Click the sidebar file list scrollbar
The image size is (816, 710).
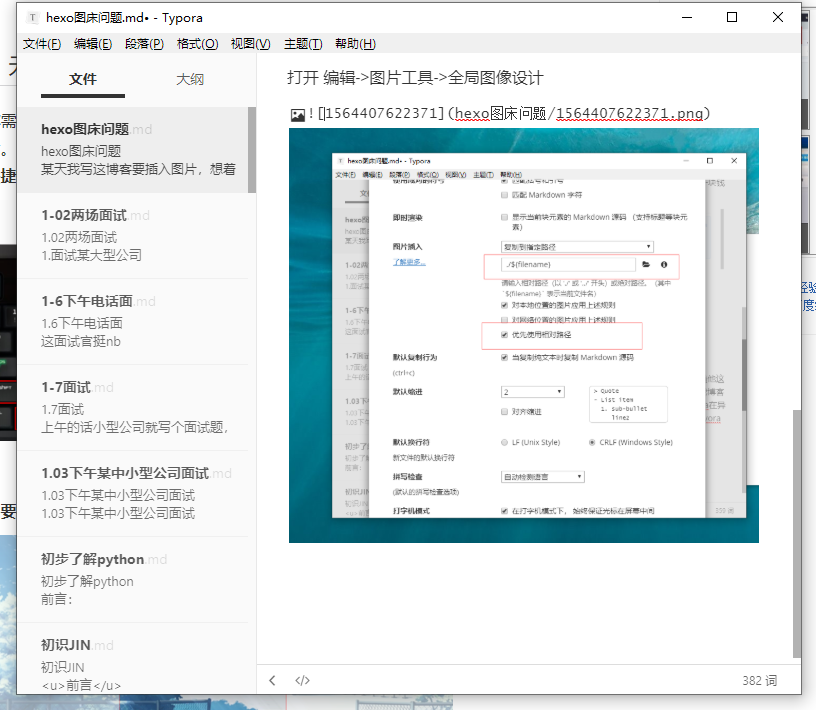click(x=252, y=150)
